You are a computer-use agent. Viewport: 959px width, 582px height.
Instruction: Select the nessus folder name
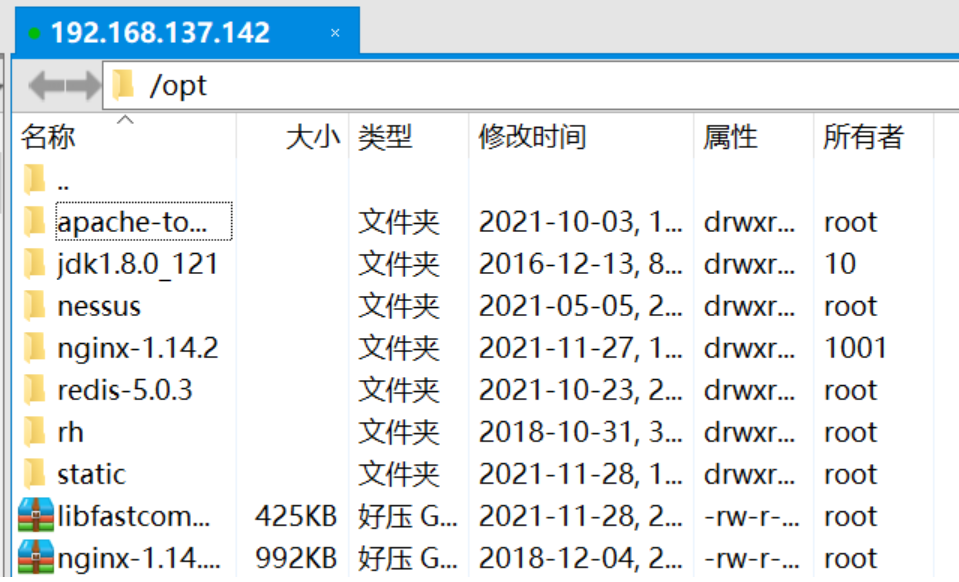(99, 306)
